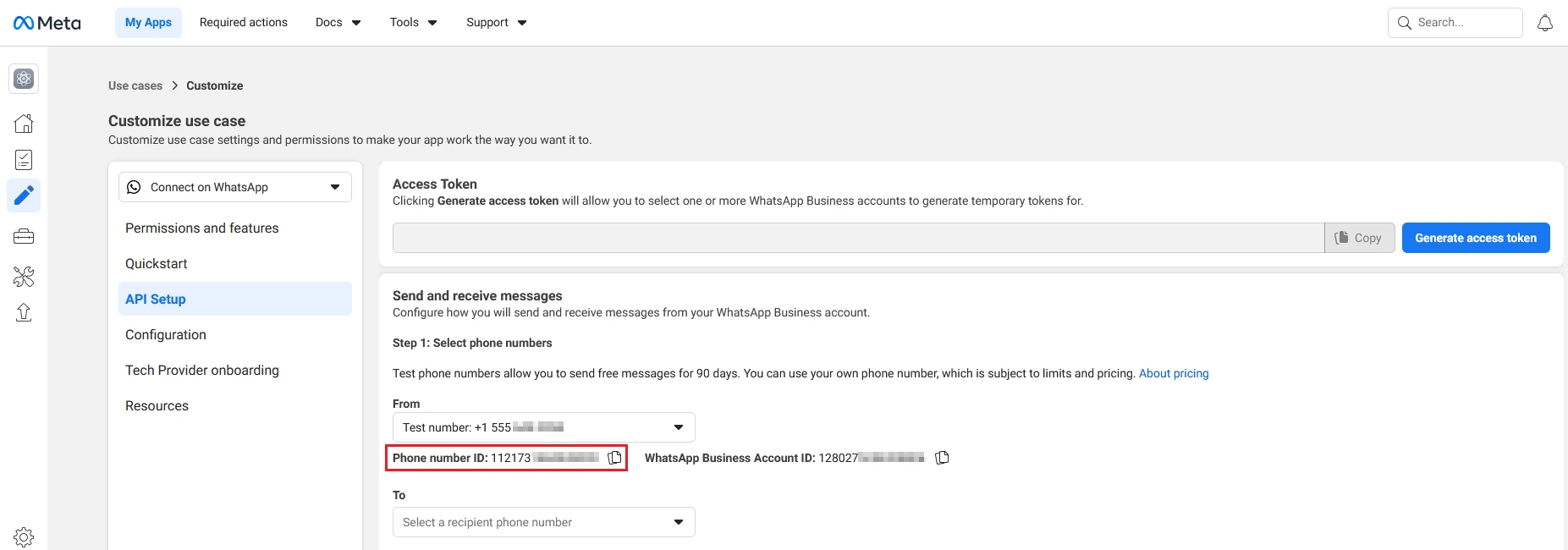Click the Meta logo
The image size is (1568, 550).
coord(47,23)
